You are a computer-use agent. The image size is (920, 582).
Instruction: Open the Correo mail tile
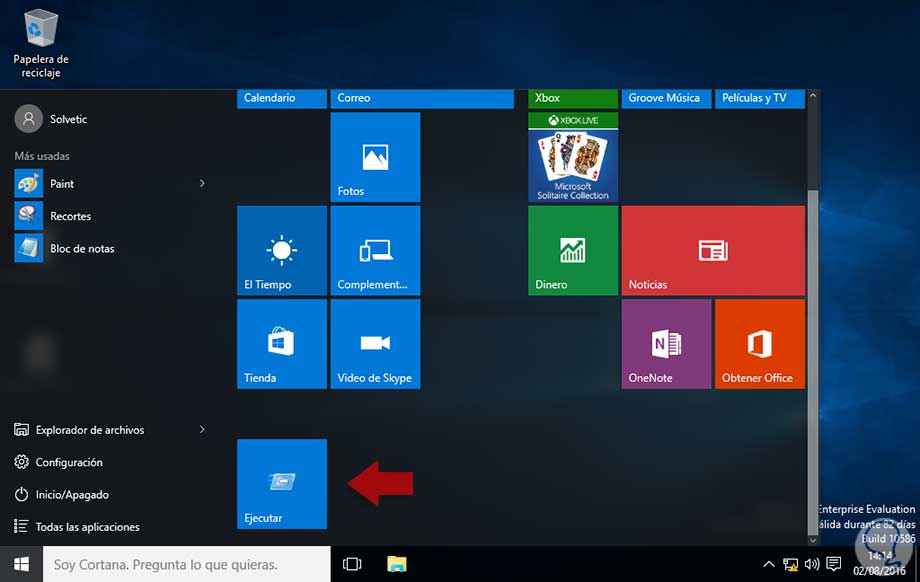click(422, 99)
